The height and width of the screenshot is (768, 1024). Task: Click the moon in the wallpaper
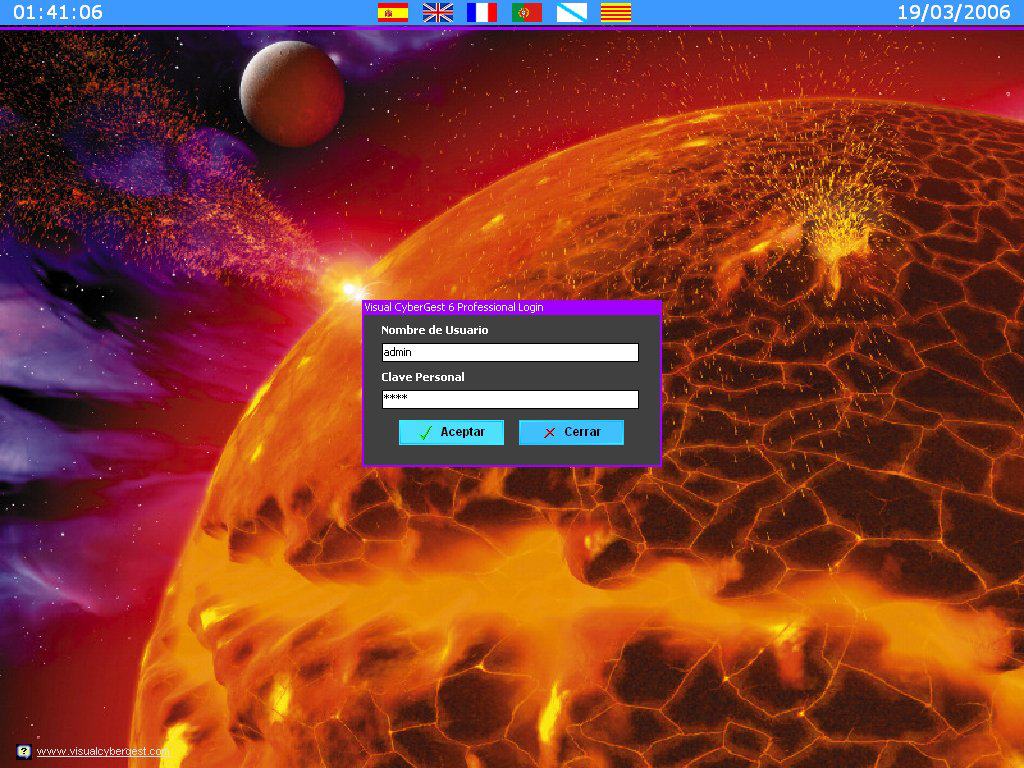292,93
